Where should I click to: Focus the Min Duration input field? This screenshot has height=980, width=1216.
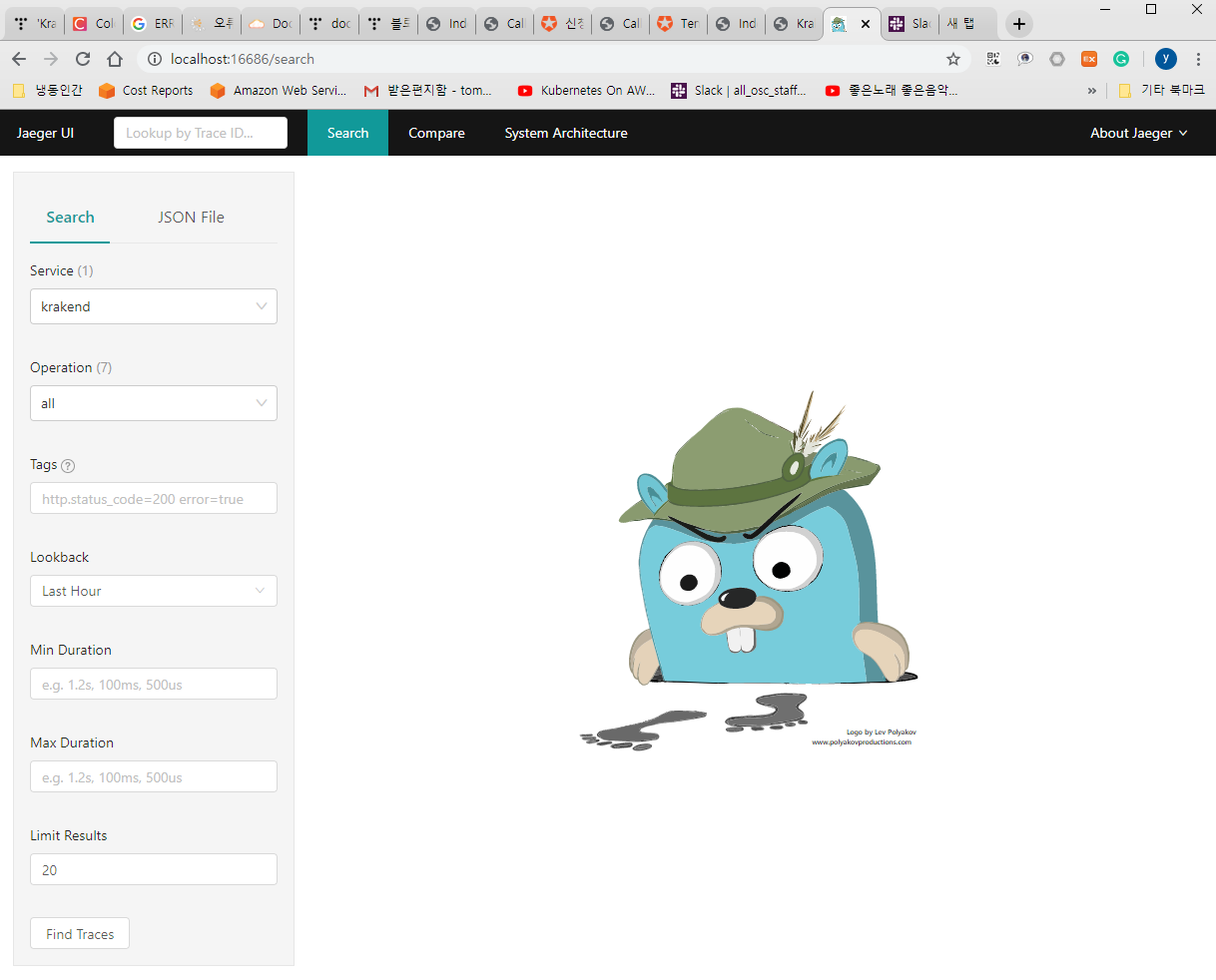[x=154, y=685]
